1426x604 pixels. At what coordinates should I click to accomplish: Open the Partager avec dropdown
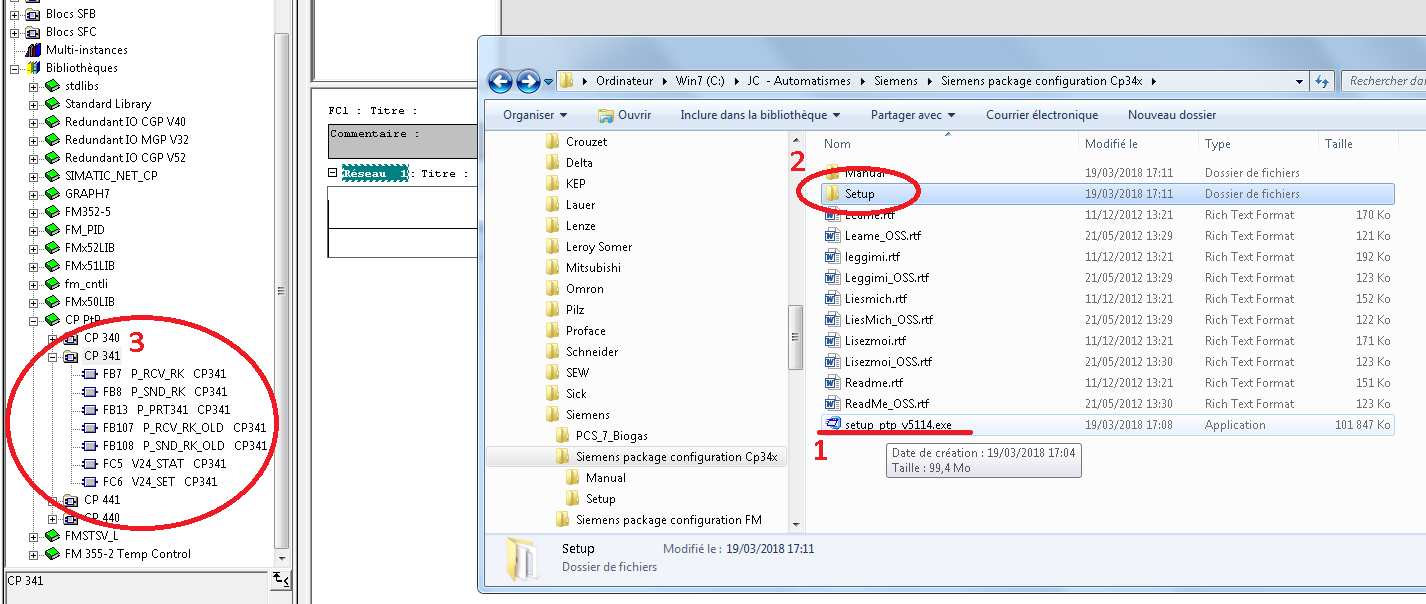(x=912, y=115)
